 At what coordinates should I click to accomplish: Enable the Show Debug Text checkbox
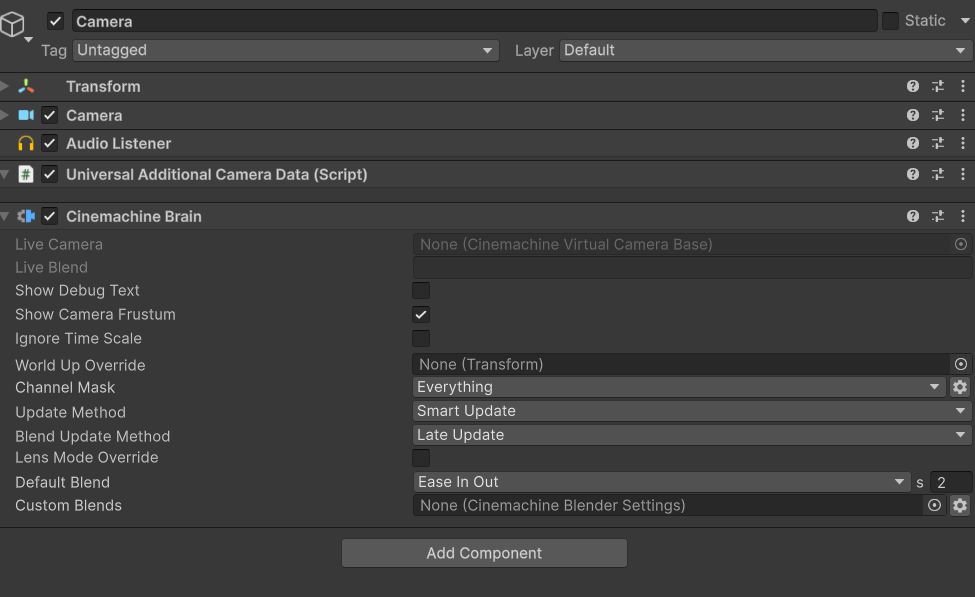point(421,291)
